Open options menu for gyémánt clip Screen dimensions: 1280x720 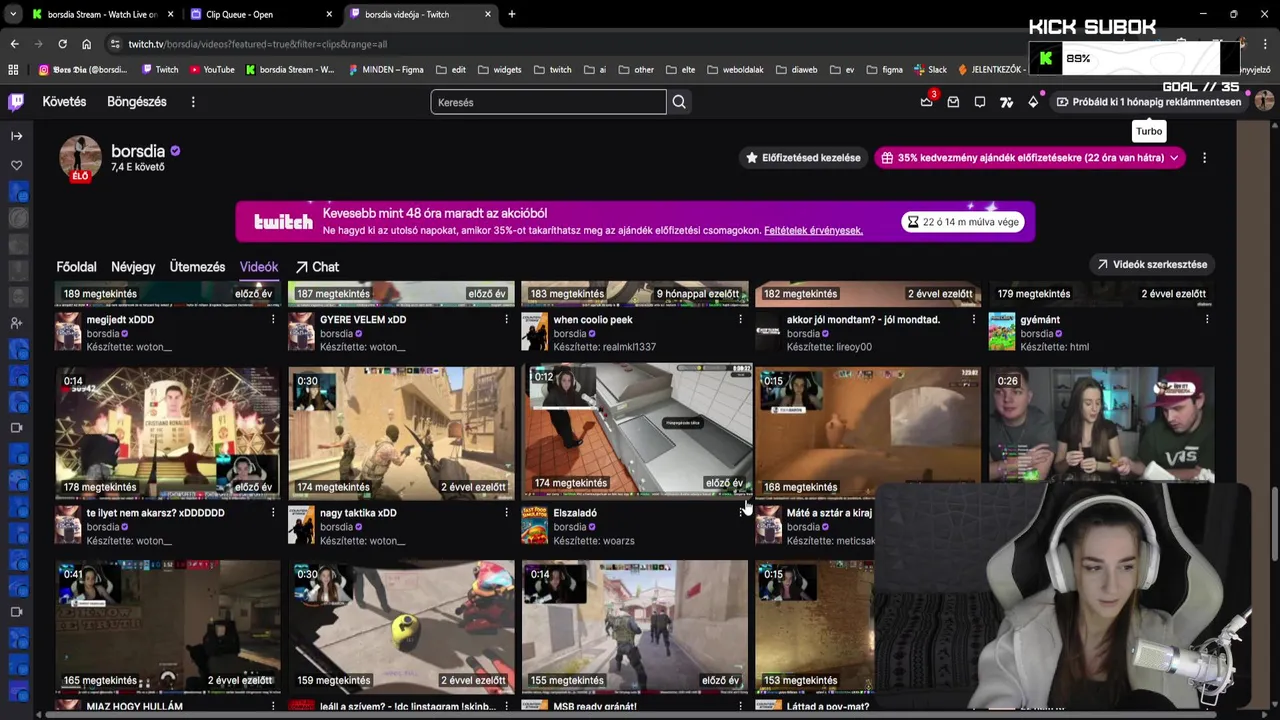coord(1207,319)
